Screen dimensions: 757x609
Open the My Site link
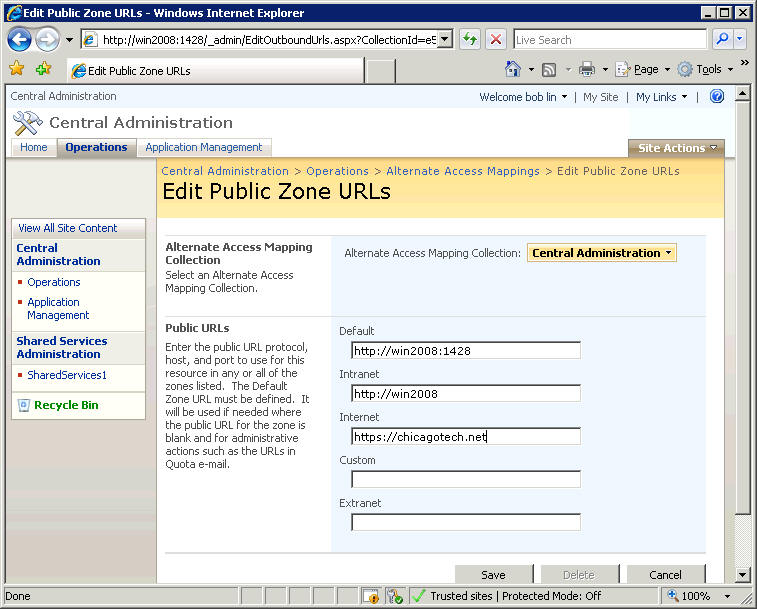pos(601,97)
